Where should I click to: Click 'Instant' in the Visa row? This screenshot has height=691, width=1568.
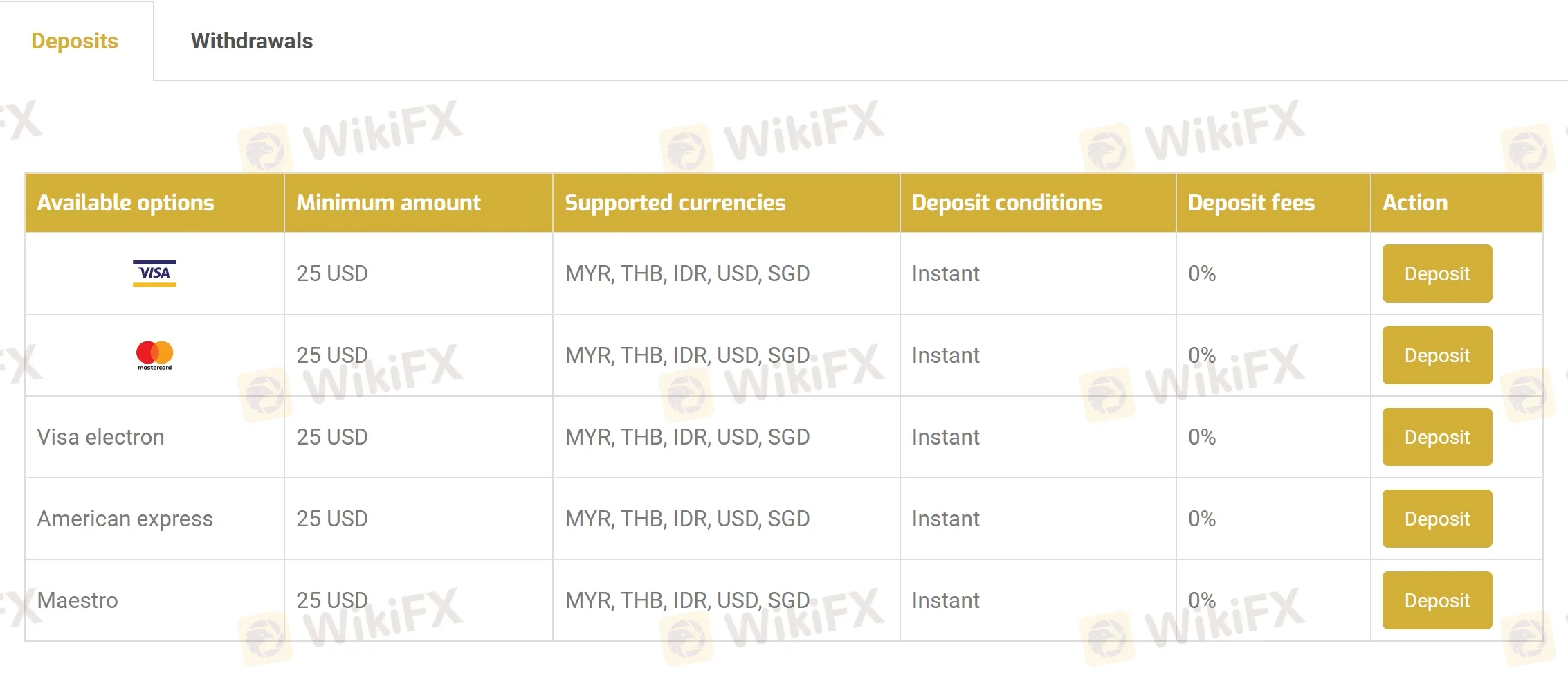[945, 273]
